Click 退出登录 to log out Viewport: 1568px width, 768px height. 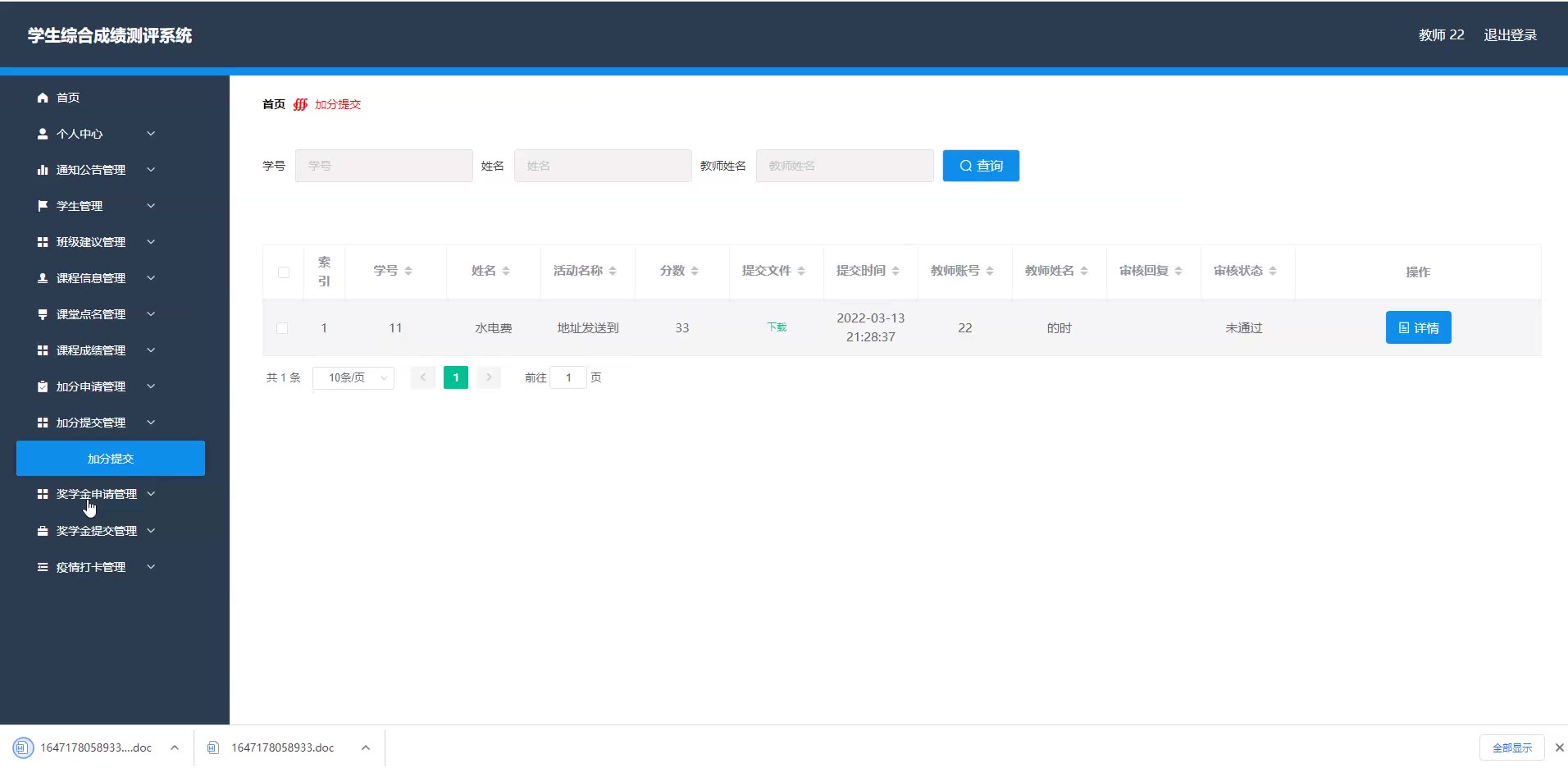point(1510,35)
